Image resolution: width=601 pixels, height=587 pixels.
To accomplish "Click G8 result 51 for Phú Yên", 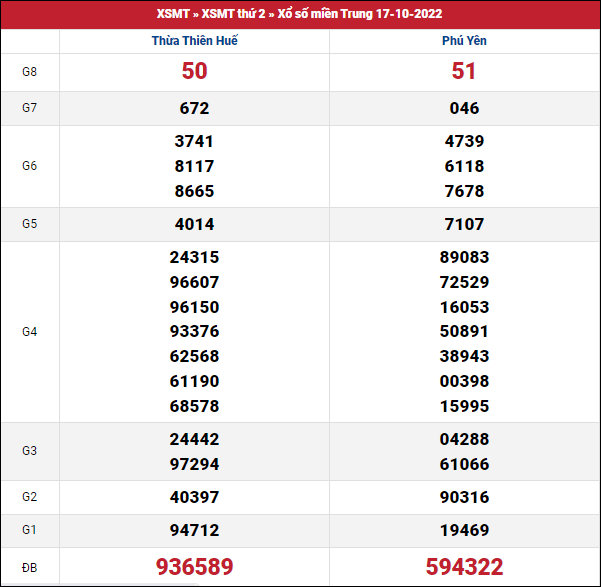I will click(x=464, y=71).
